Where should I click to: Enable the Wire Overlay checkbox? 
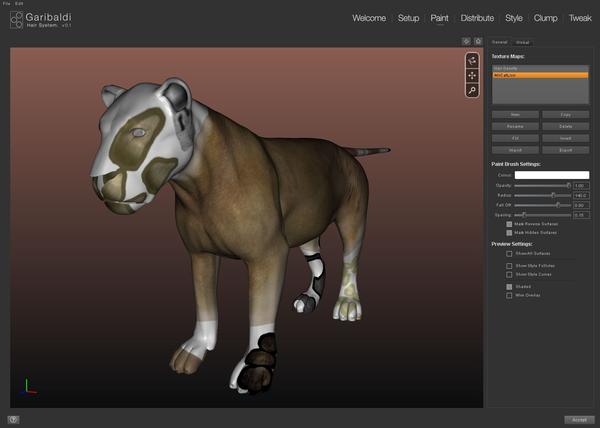[509, 296]
